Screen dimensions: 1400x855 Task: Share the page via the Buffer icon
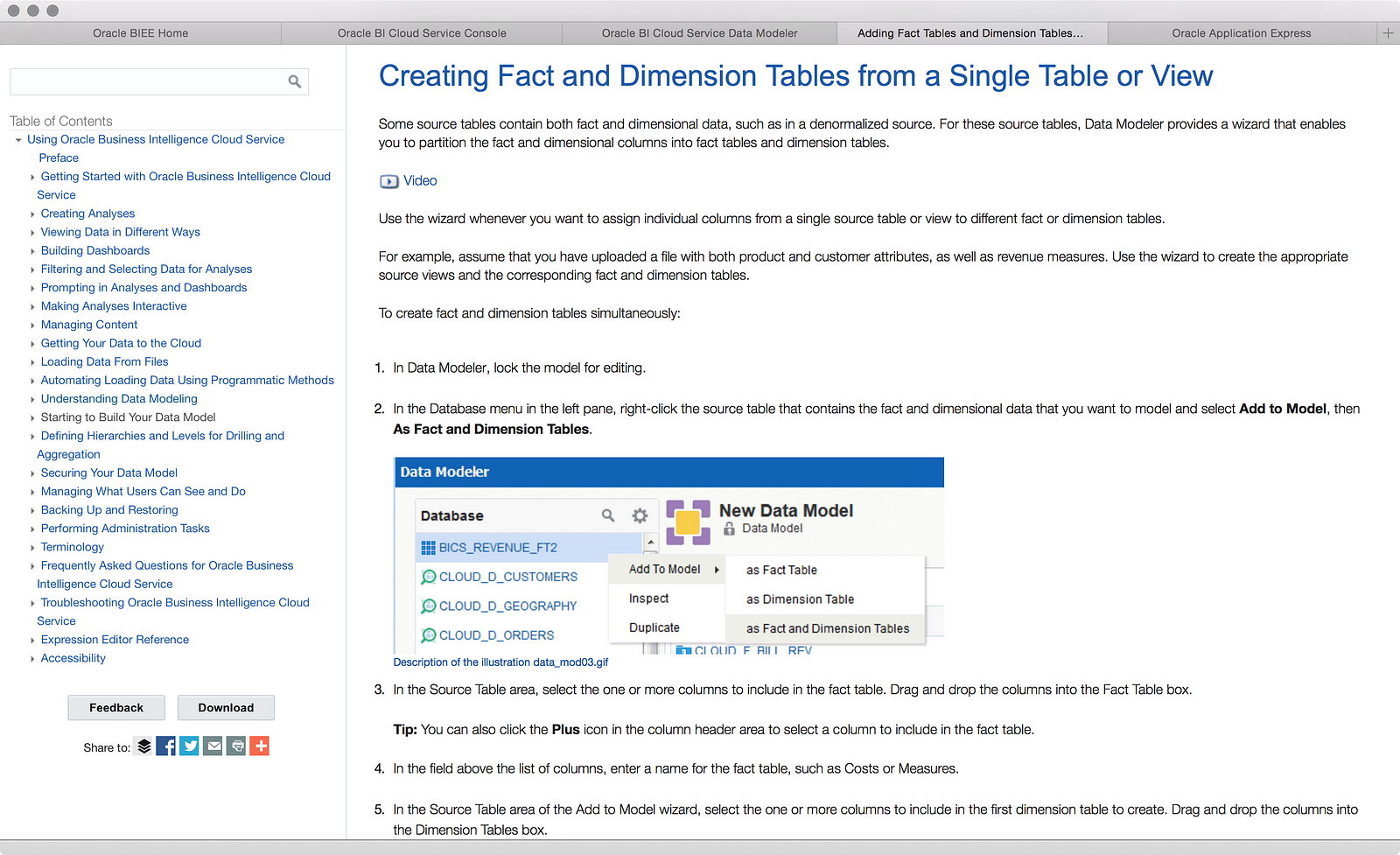click(x=144, y=746)
